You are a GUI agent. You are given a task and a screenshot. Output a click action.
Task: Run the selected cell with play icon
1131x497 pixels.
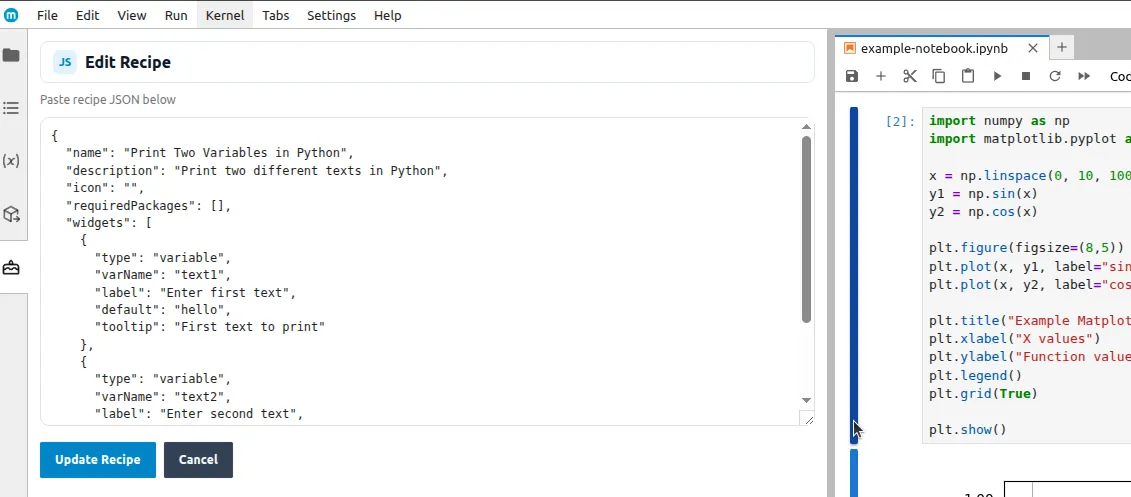point(997,76)
